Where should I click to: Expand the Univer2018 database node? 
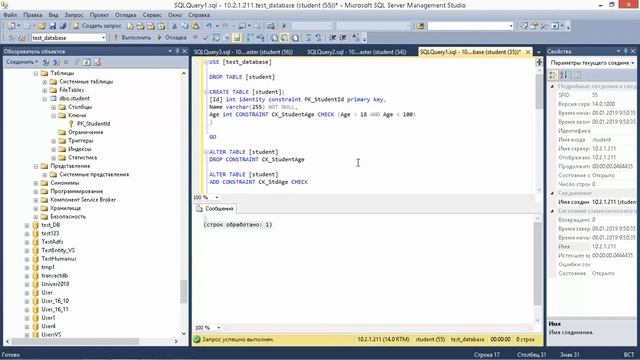(x=27, y=284)
